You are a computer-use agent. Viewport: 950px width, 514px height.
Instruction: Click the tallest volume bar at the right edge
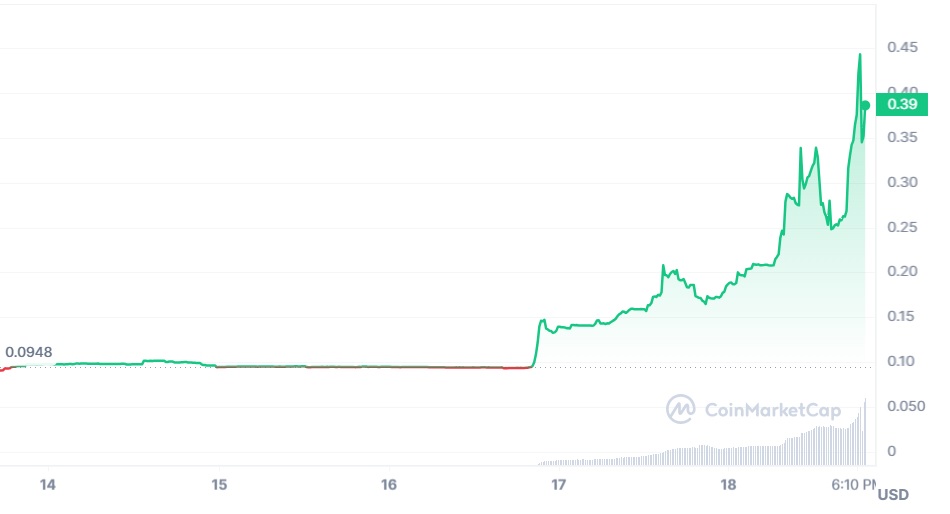tap(865, 432)
